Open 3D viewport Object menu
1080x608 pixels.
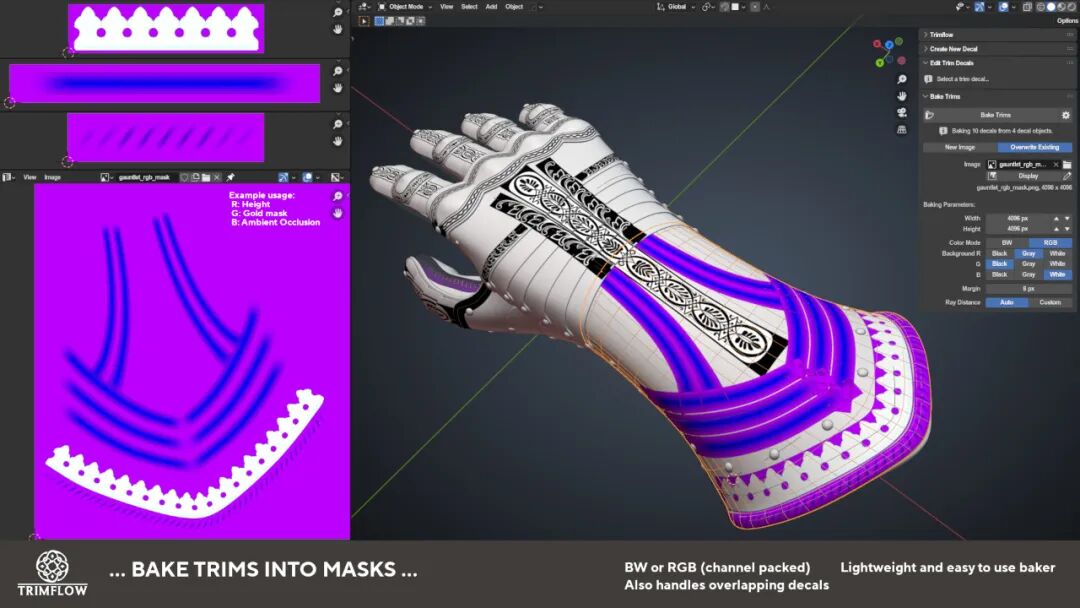coord(515,7)
